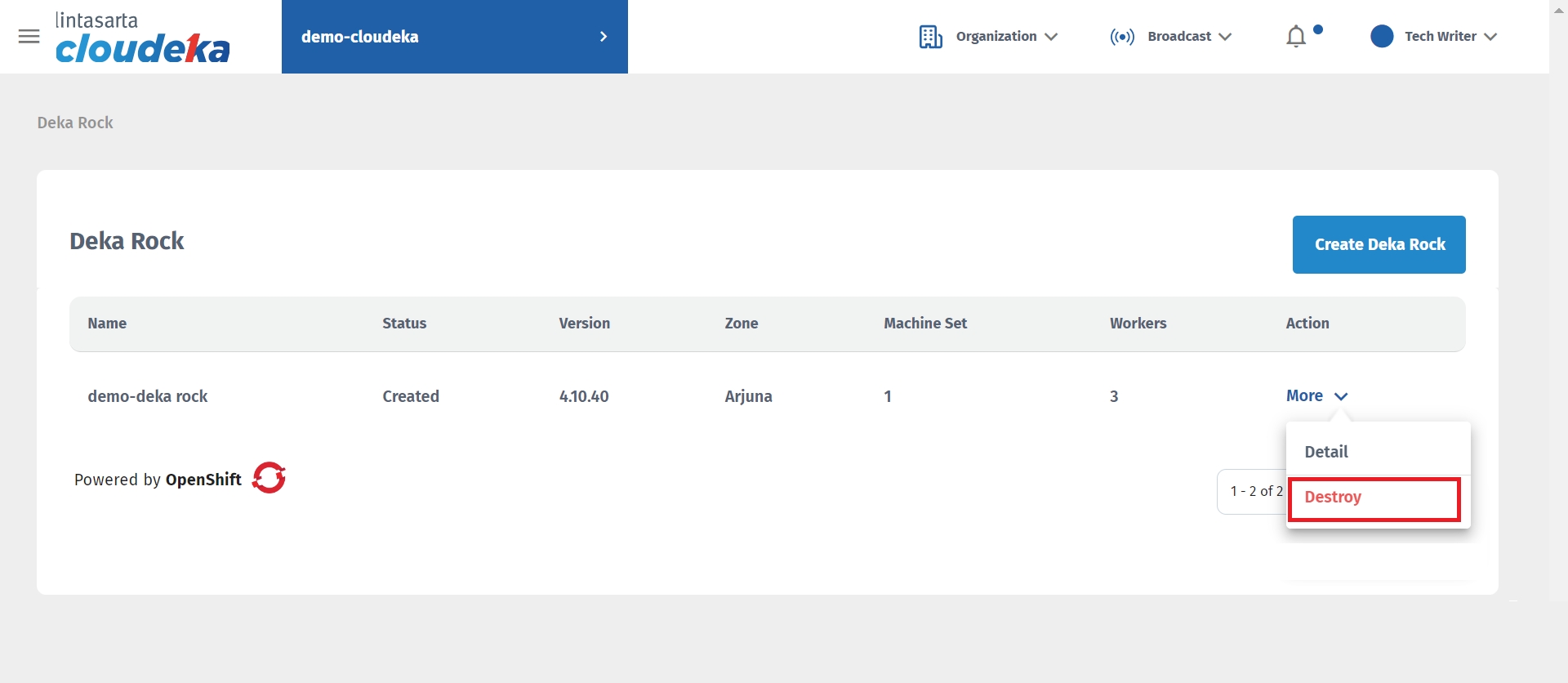Click the Lintasarta Cloudeka logo

143,38
